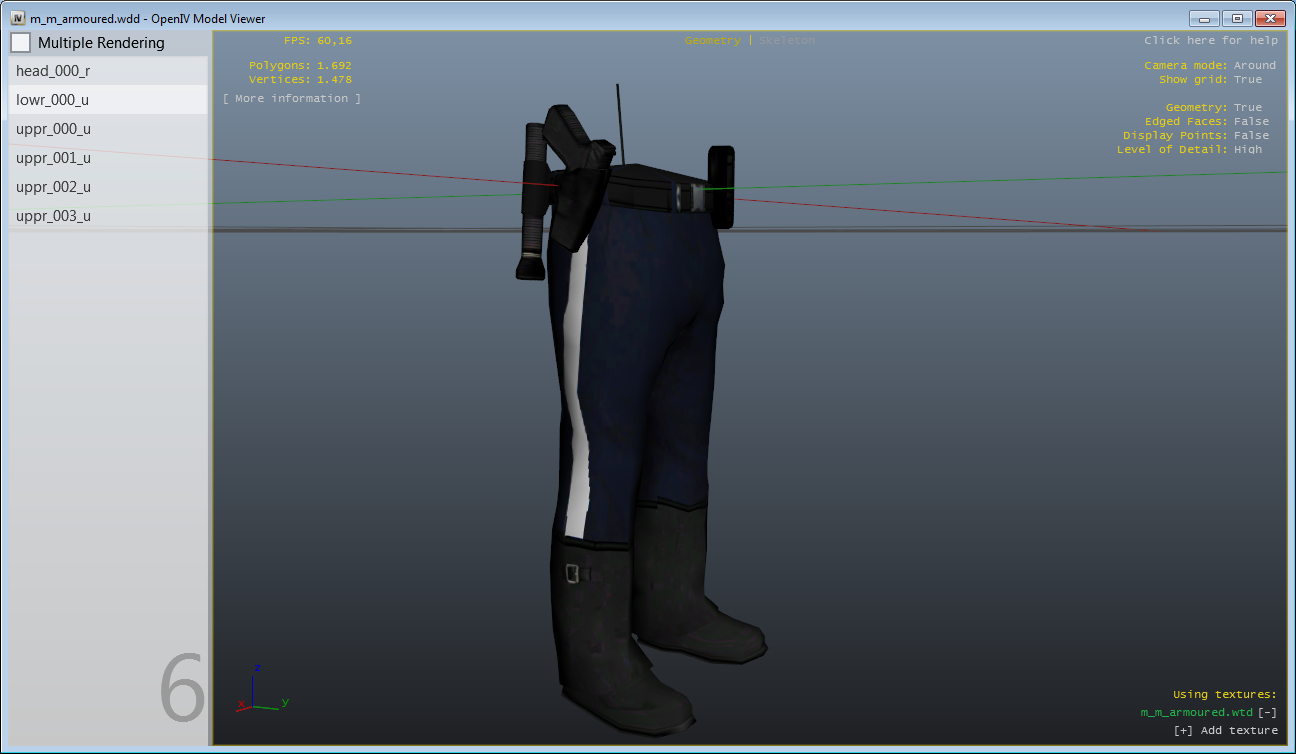Screen dimensions: 1296x754
Task: Change Level of Detail from High
Action: click(1247, 149)
